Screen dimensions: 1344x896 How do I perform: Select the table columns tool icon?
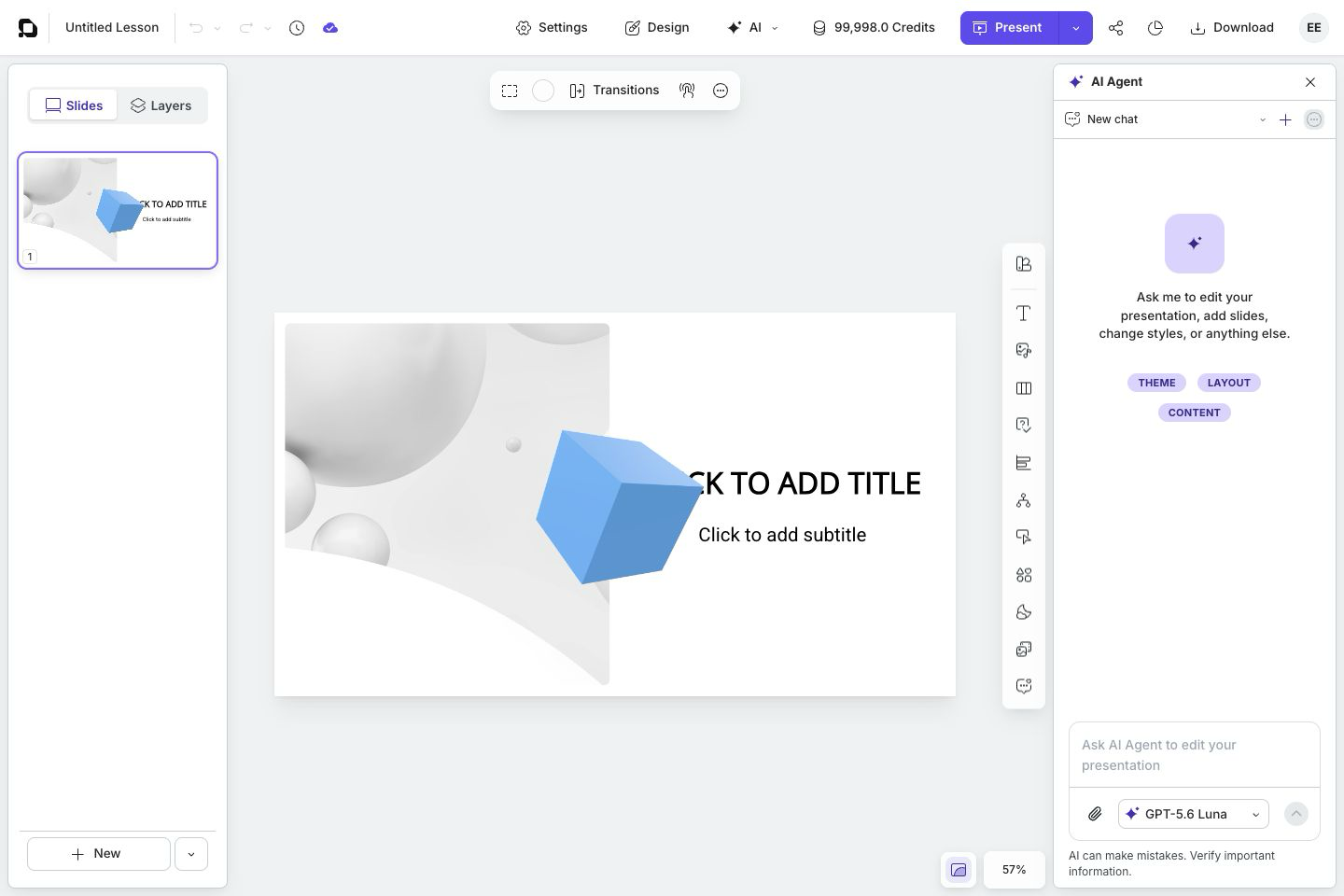coord(1024,388)
